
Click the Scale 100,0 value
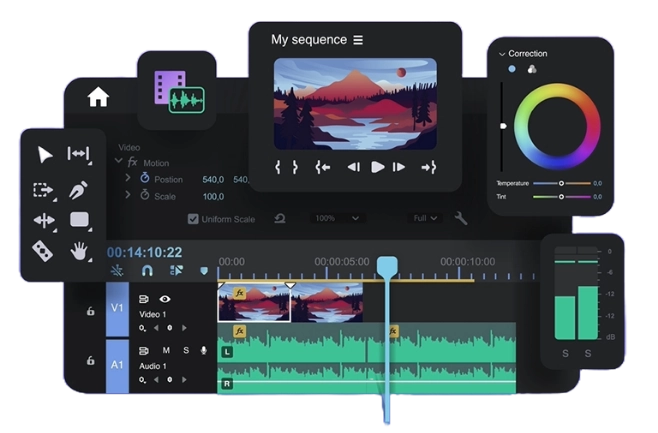click(x=213, y=196)
